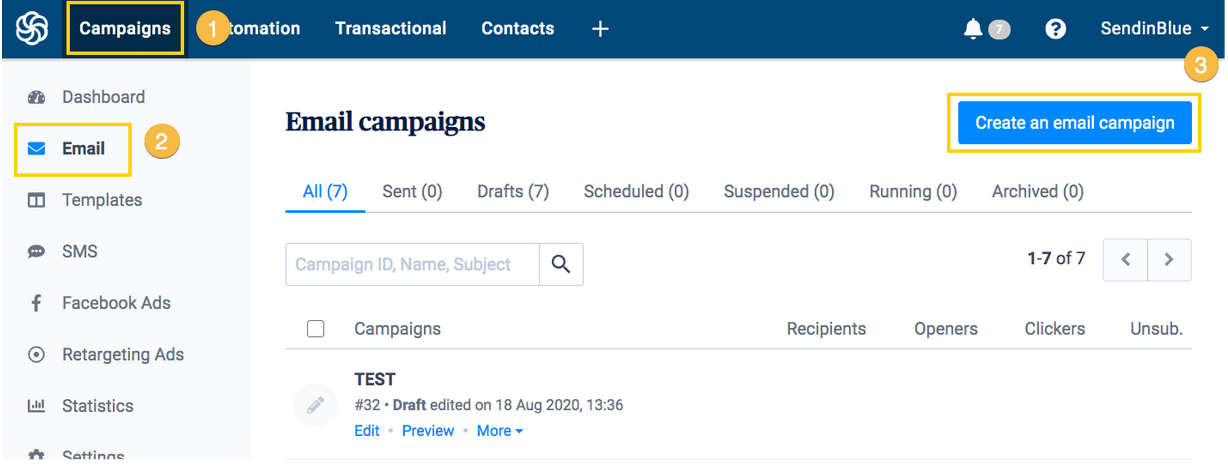Click the Edit link under TEST
Screen dimensions: 1228x470
click(x=367, y=431)
